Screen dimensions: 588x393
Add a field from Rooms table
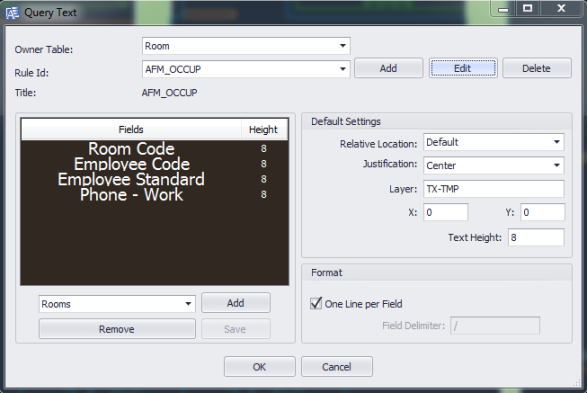[236, 303]
